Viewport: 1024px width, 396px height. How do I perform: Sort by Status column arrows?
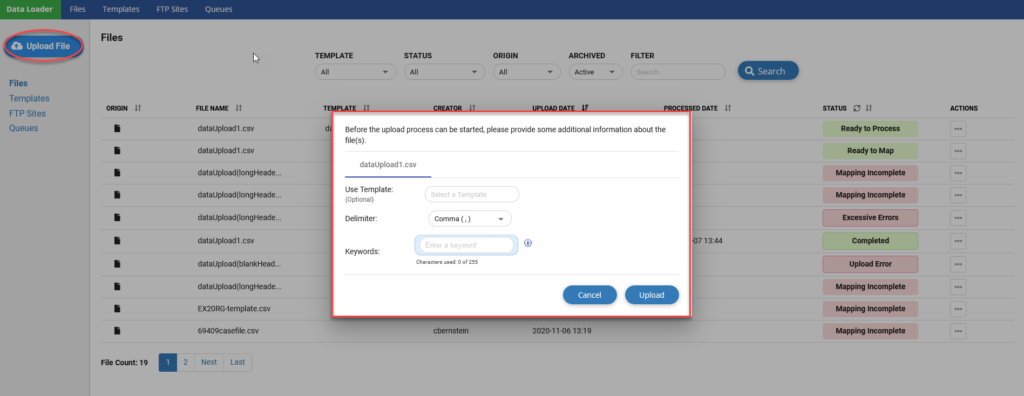869,108
